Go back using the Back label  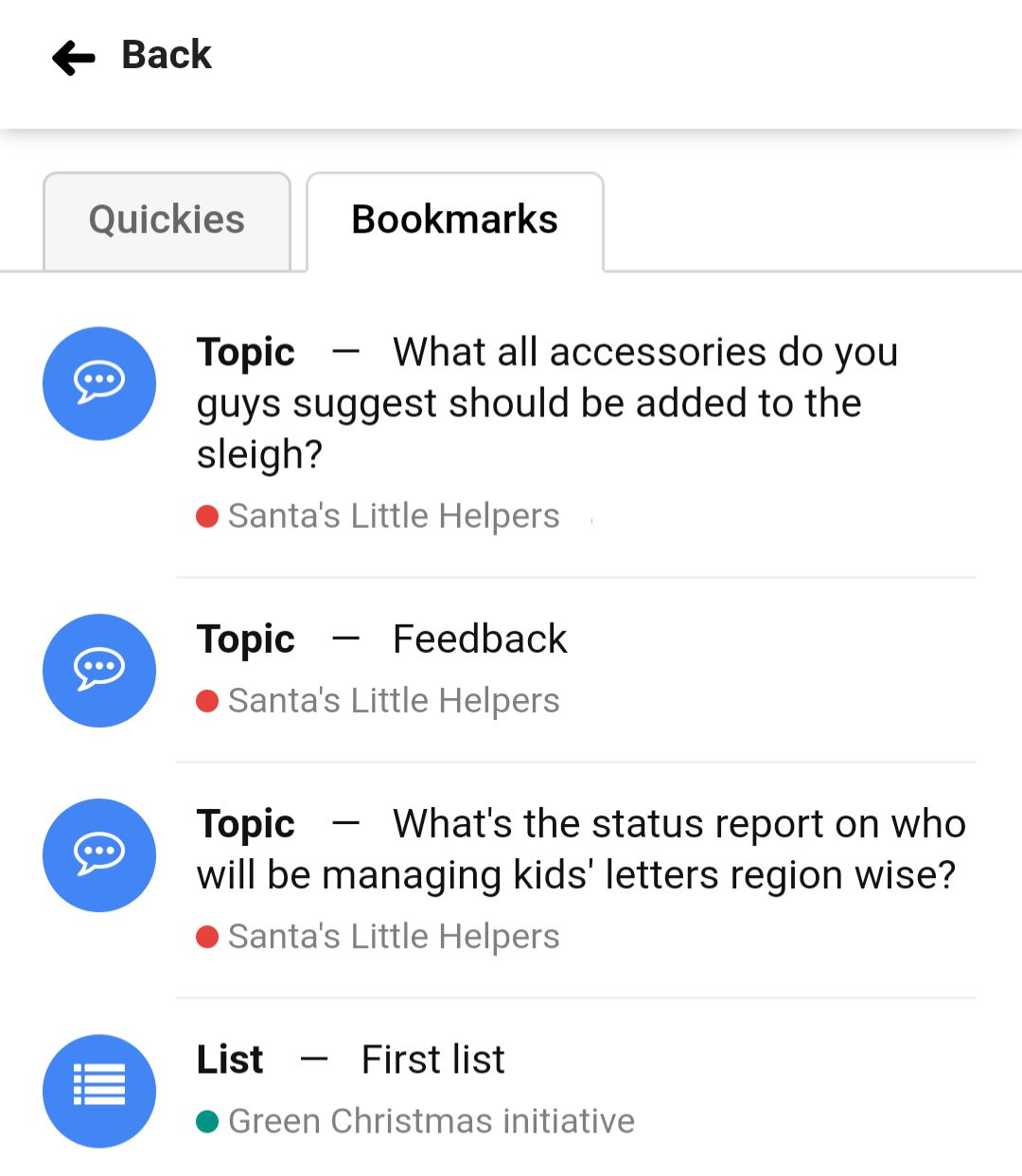point(167,55)
